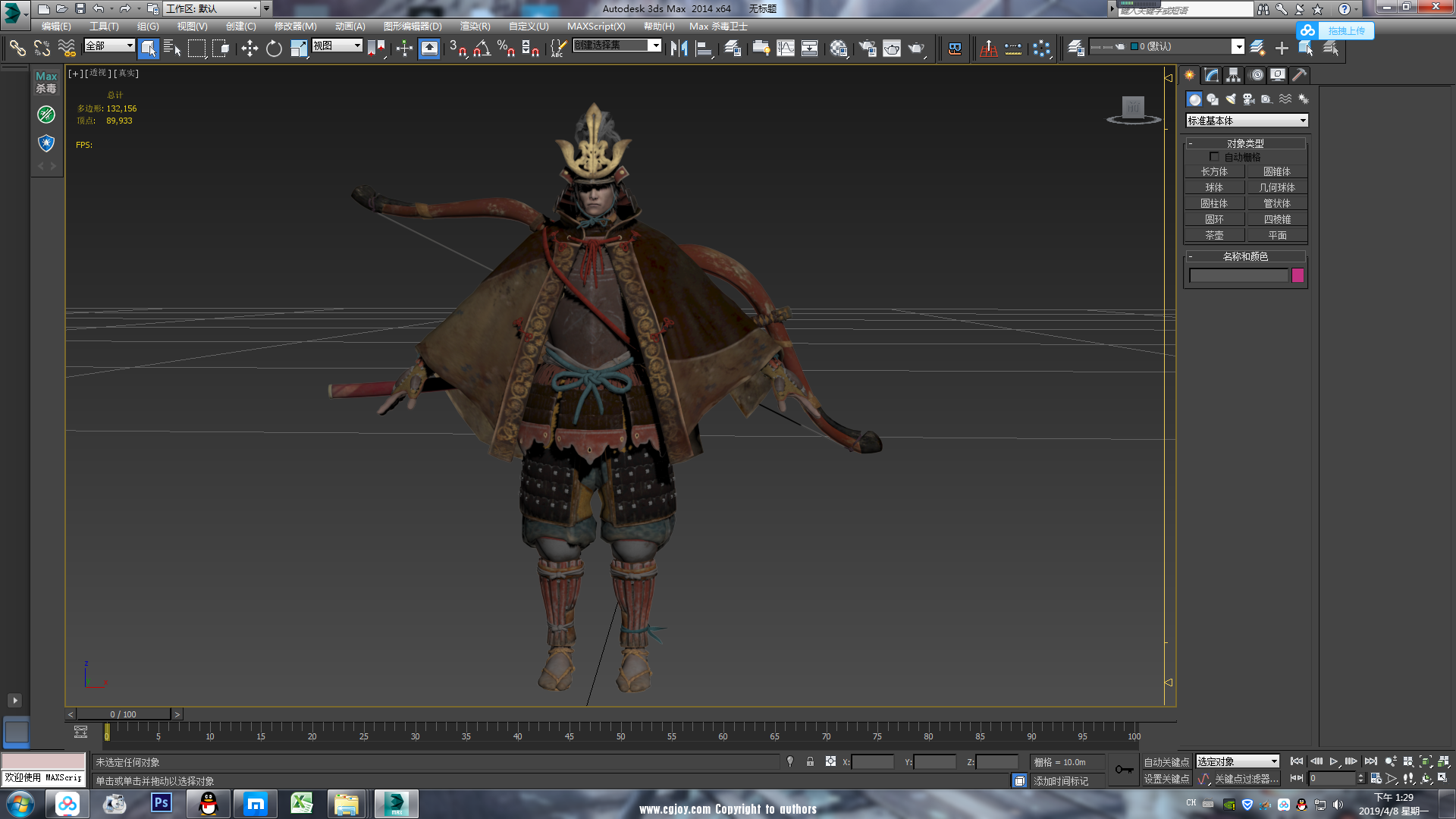Viewport: 1456px width, 819px height.
Task: Open the Utilities hammer panel tab
Action: click(1299, 75)
